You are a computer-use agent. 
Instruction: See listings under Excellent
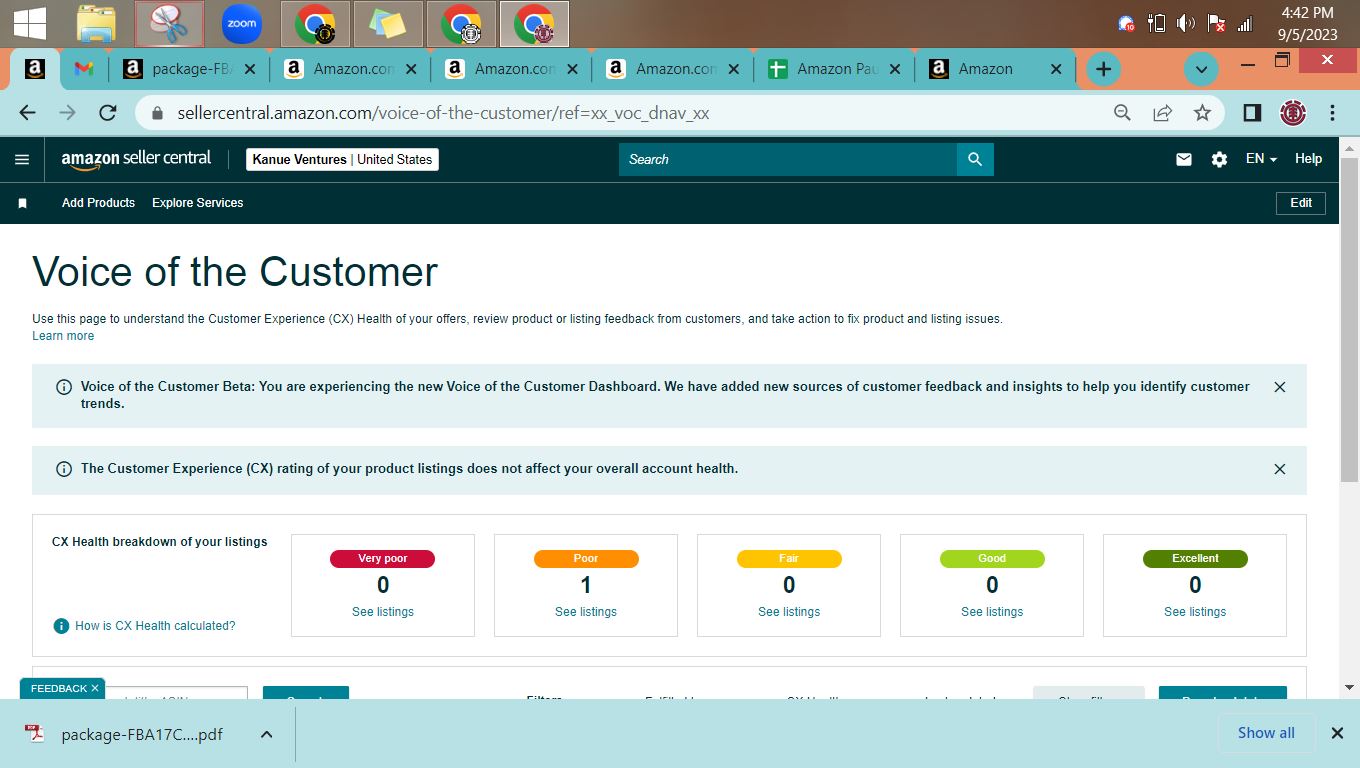tap(1195, 612)
